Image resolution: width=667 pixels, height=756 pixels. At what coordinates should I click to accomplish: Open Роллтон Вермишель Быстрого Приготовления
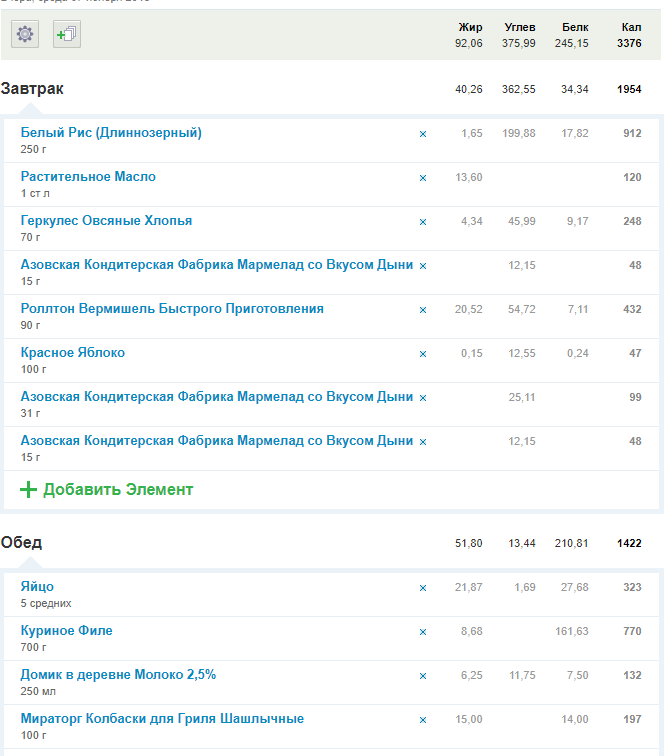tap(172, 309)
